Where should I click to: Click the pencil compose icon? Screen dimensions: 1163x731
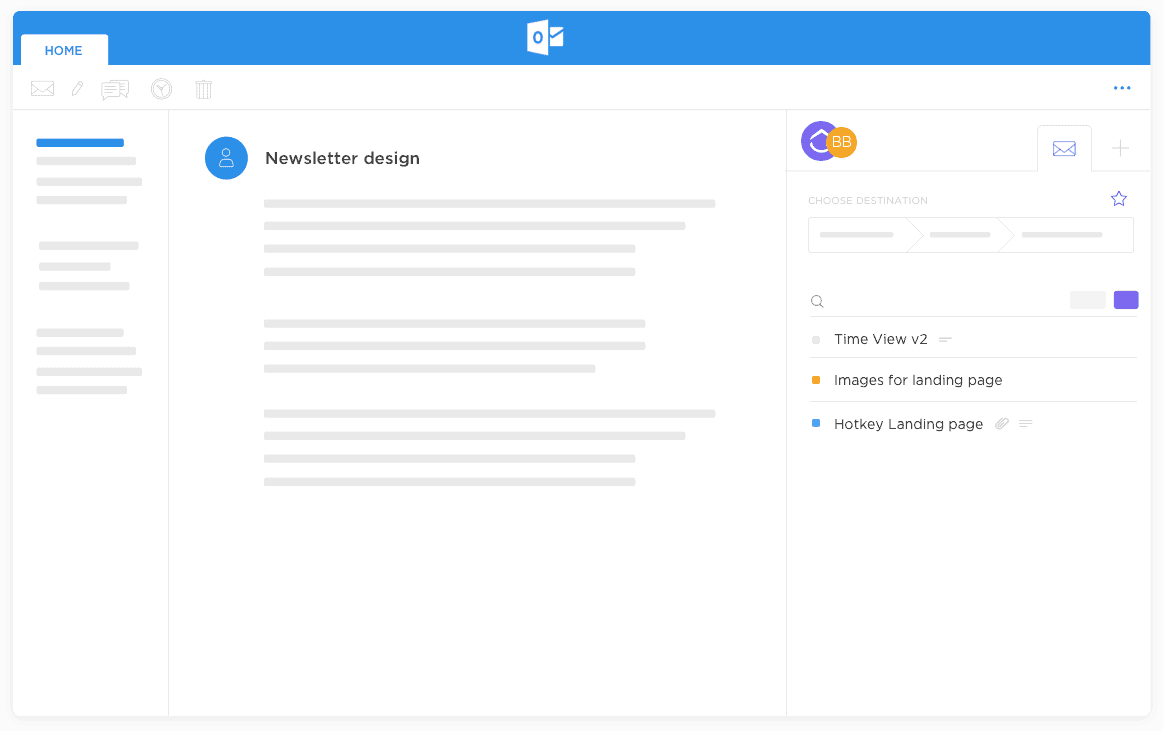click(x=77, y=89)
